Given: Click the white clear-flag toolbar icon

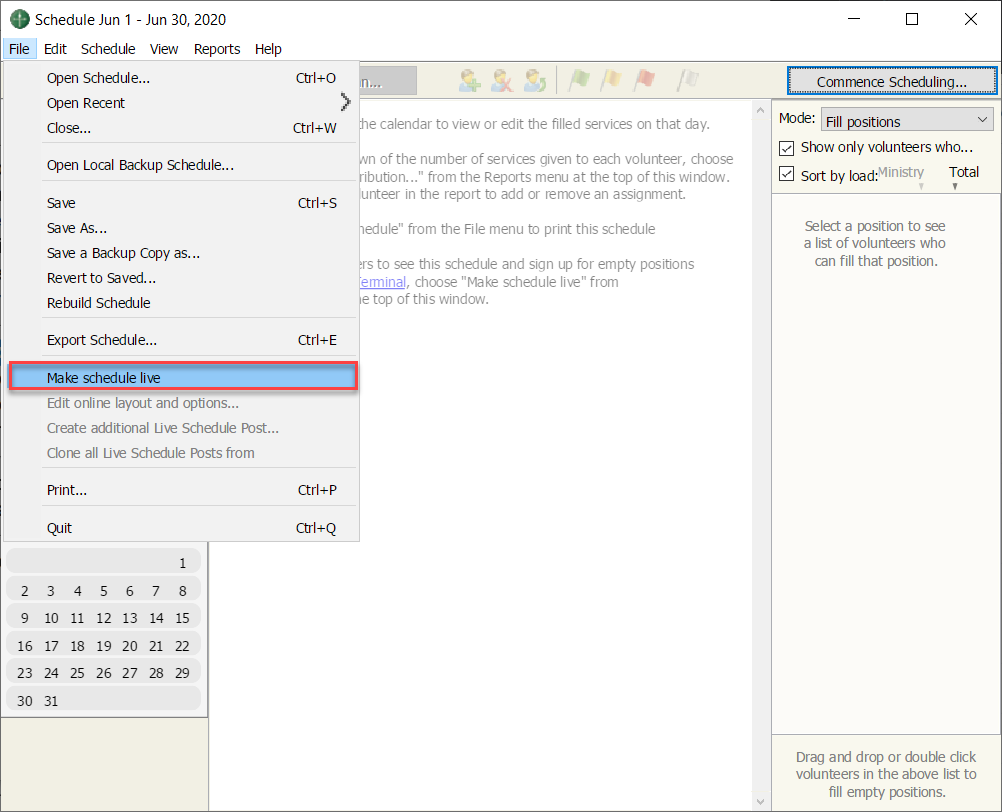Looking at the screenshot, I should pos(688,81).
